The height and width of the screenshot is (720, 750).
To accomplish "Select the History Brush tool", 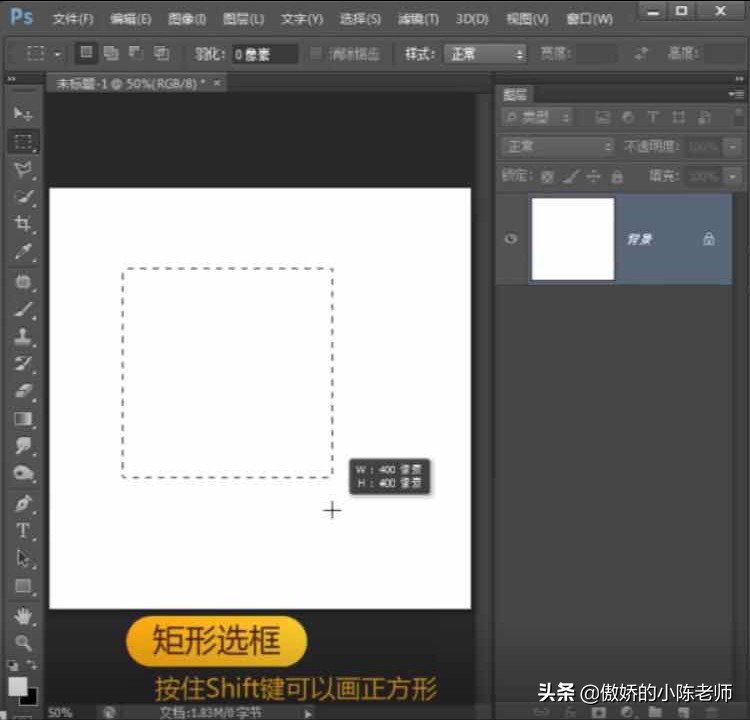I will tap(22, 364).
